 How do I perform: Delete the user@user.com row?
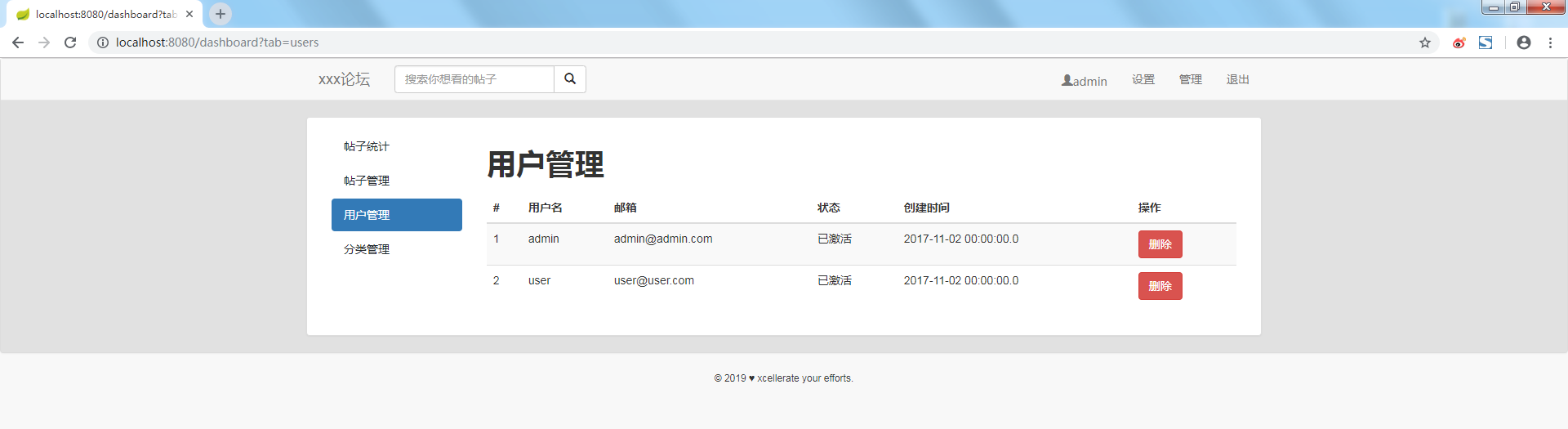coord(1160,286)
